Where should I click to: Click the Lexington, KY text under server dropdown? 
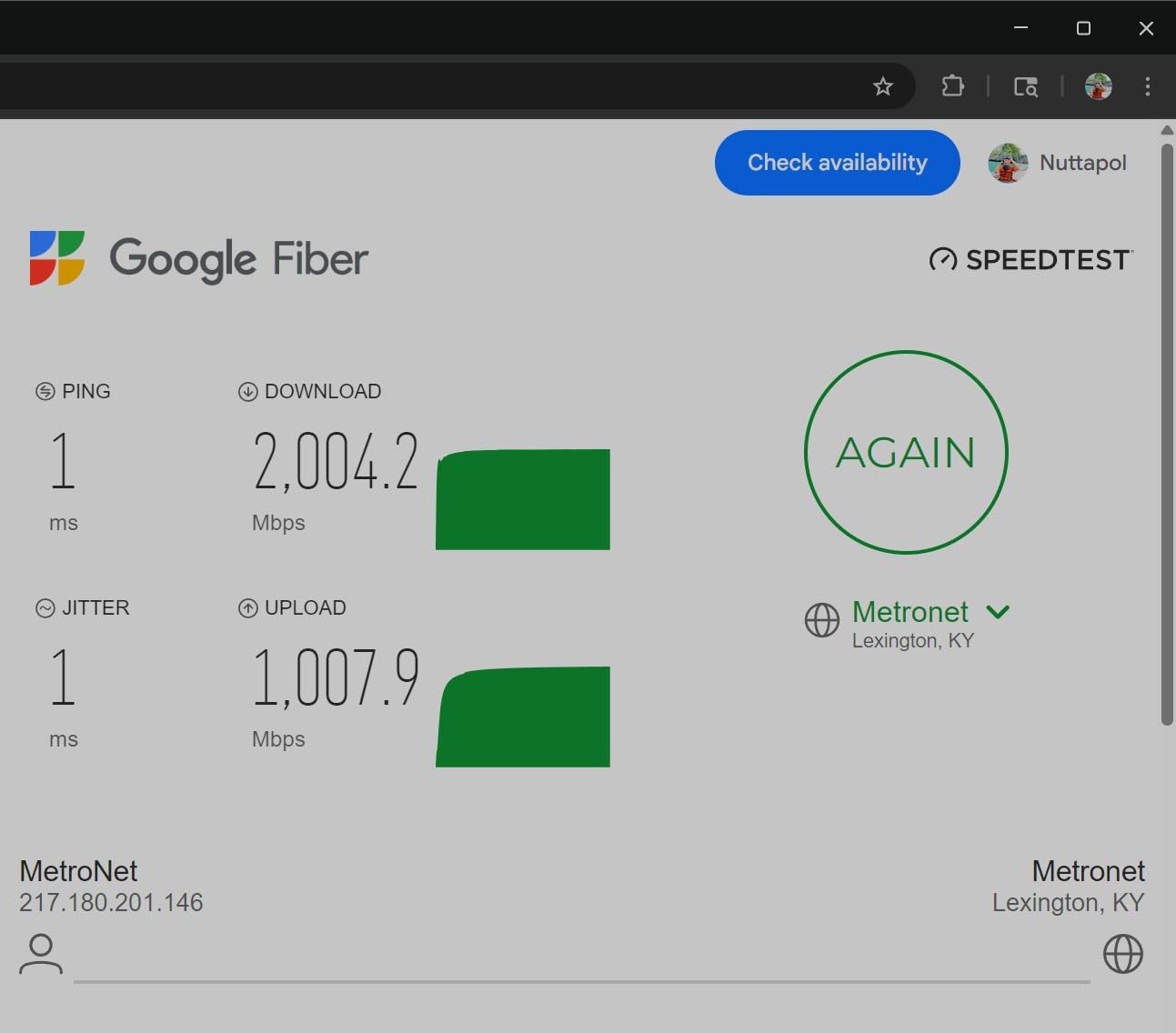pyautogui.click(x=913, y=641)
